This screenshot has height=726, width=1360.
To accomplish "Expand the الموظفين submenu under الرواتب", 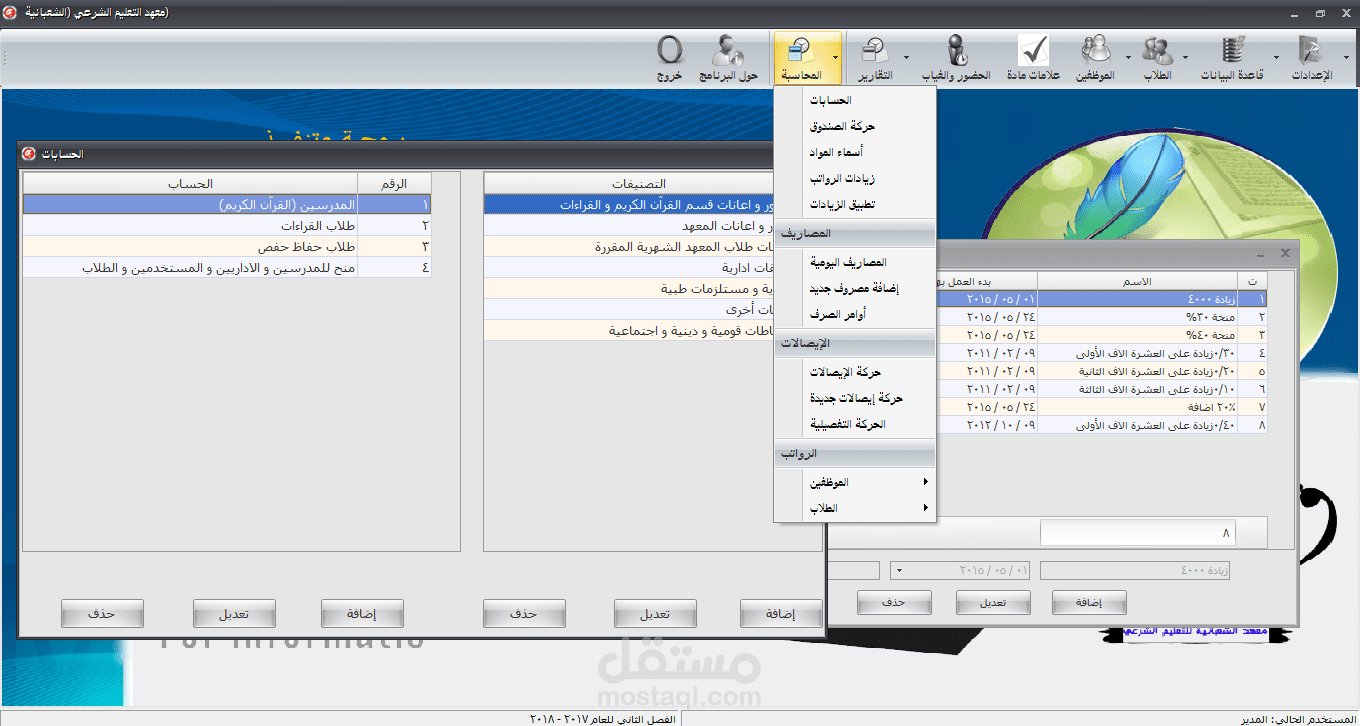I will coord(868,481).
